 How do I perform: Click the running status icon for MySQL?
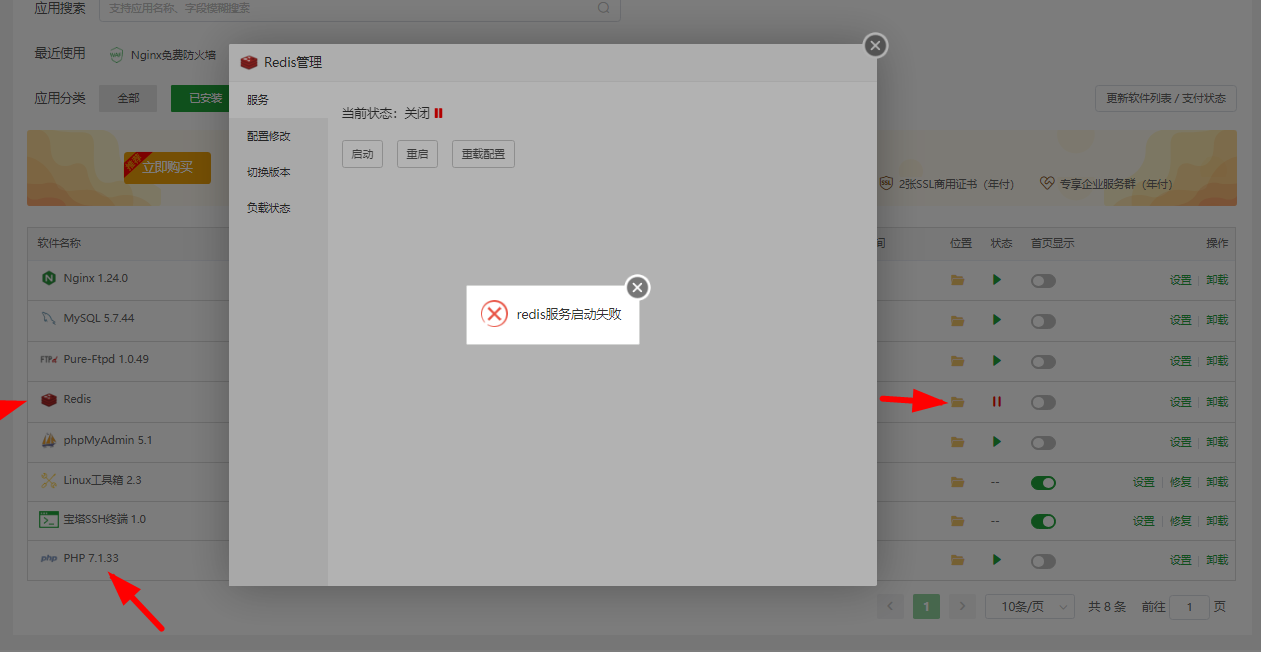click(x=997, y=320)
